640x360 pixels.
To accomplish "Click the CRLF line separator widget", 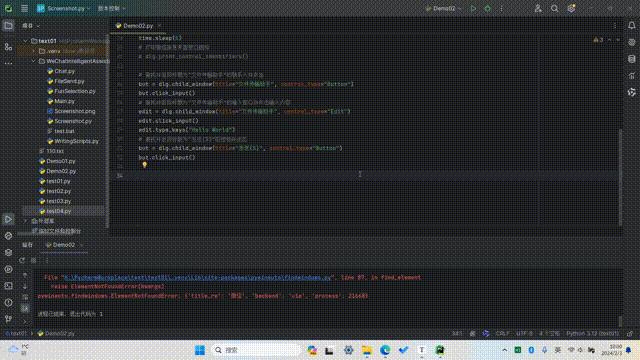I will pyautogui.click(x=502, y=333).
